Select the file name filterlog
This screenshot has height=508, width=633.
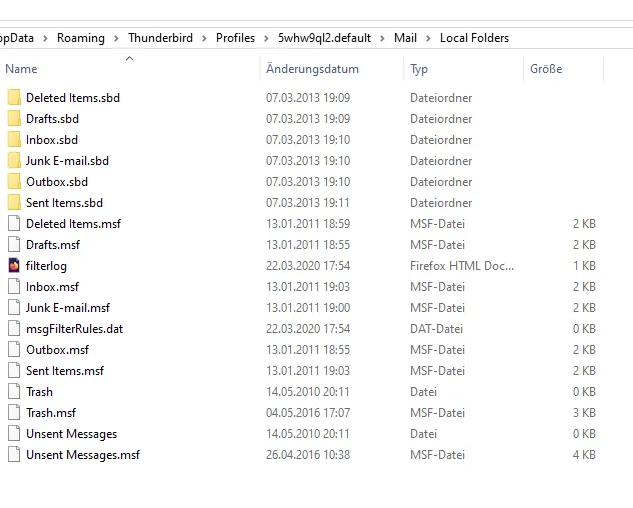(46, 266)
